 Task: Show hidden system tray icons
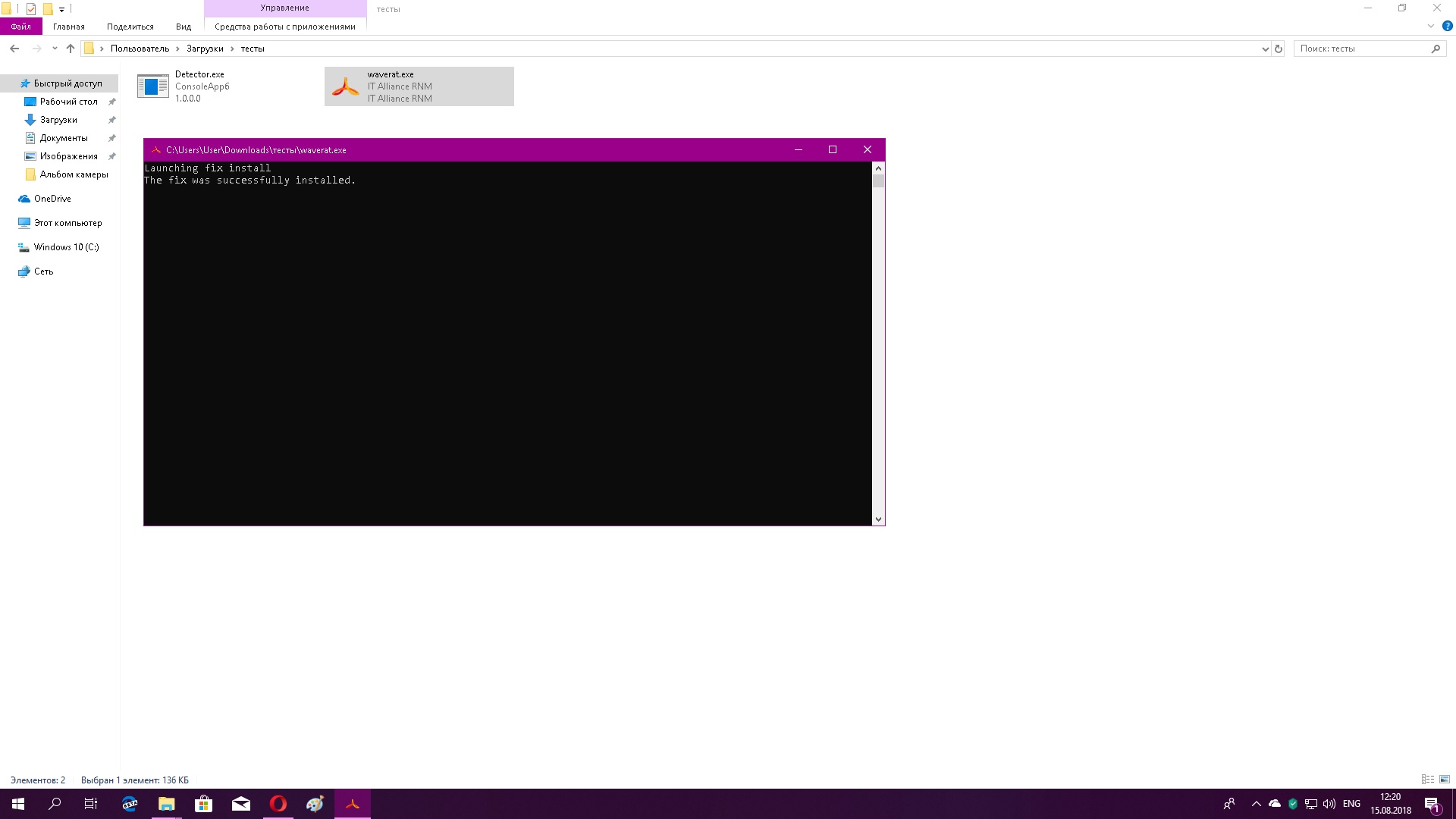click(1256, 804)
